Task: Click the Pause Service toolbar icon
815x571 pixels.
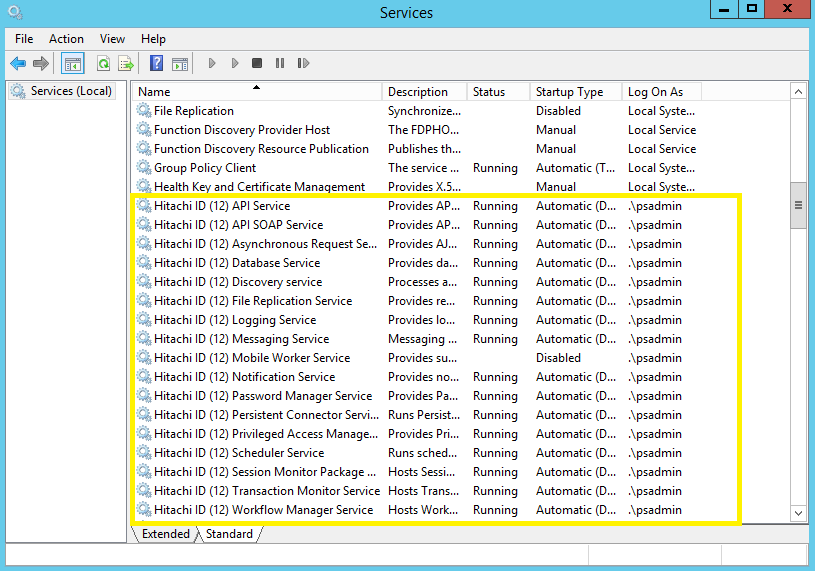Action: pos(279,63)
